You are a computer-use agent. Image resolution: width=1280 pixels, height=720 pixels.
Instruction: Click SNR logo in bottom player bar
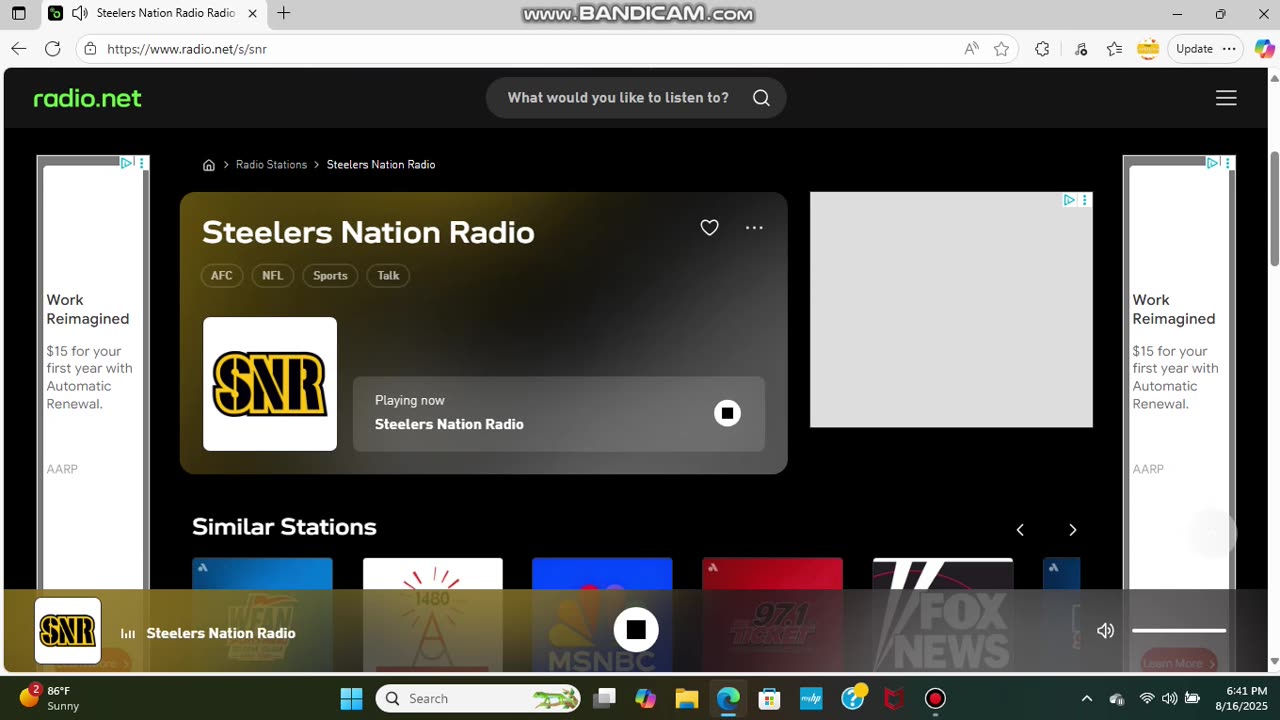coord(68,631)
